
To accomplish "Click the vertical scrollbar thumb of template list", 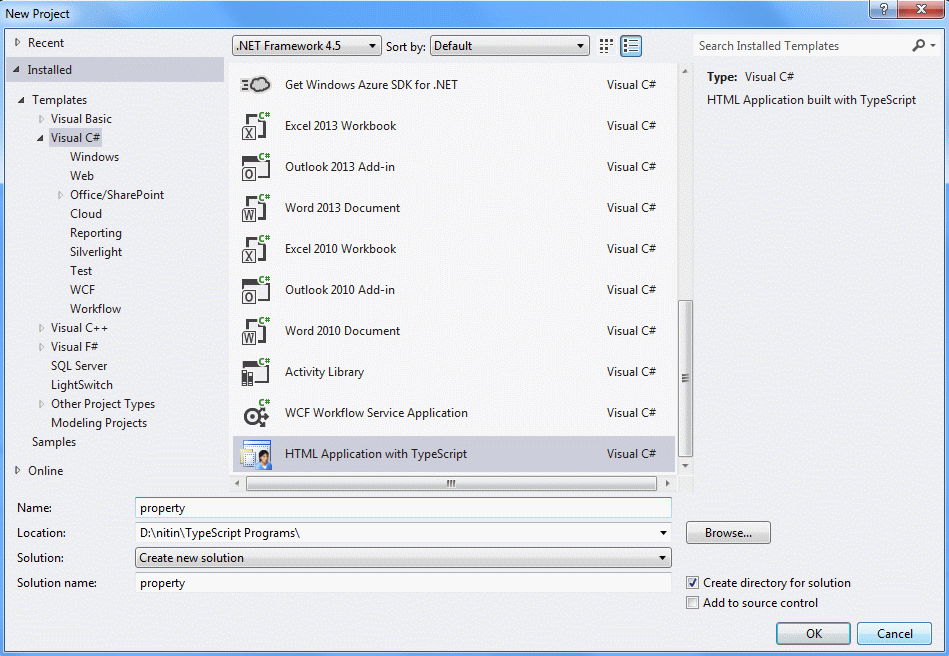I will tap(685, 378).
